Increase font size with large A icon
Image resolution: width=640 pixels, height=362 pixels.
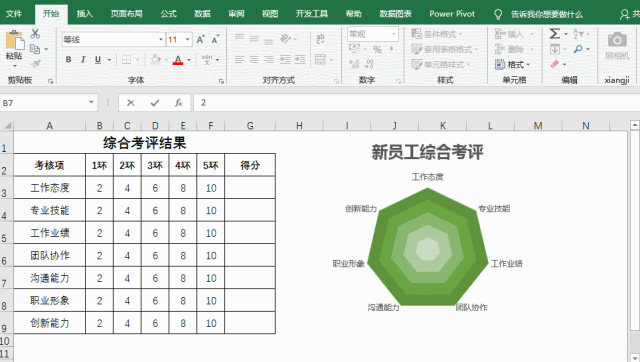coord(200,40)
